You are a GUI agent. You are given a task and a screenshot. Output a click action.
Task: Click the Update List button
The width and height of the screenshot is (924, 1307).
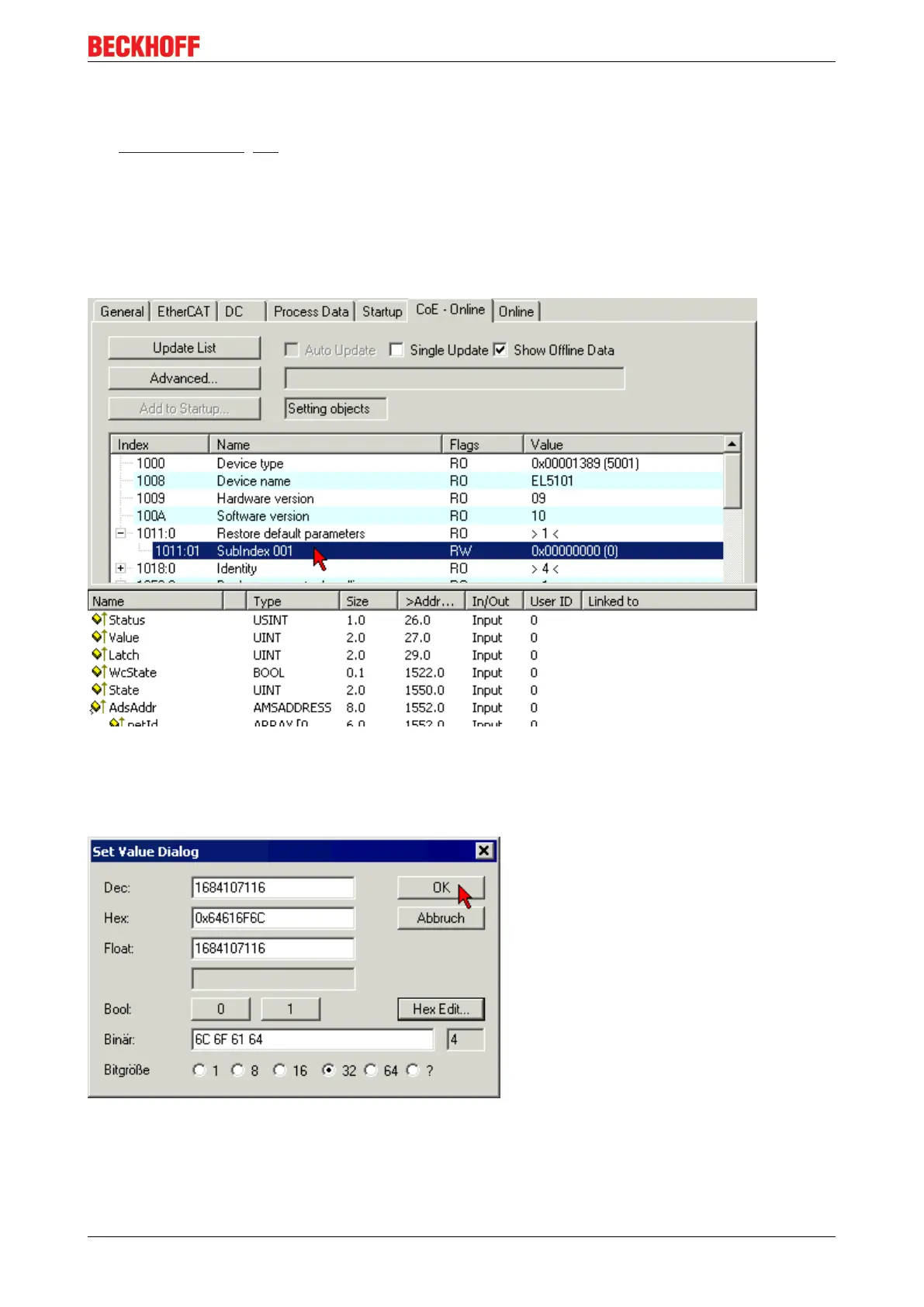coord(185,348)
